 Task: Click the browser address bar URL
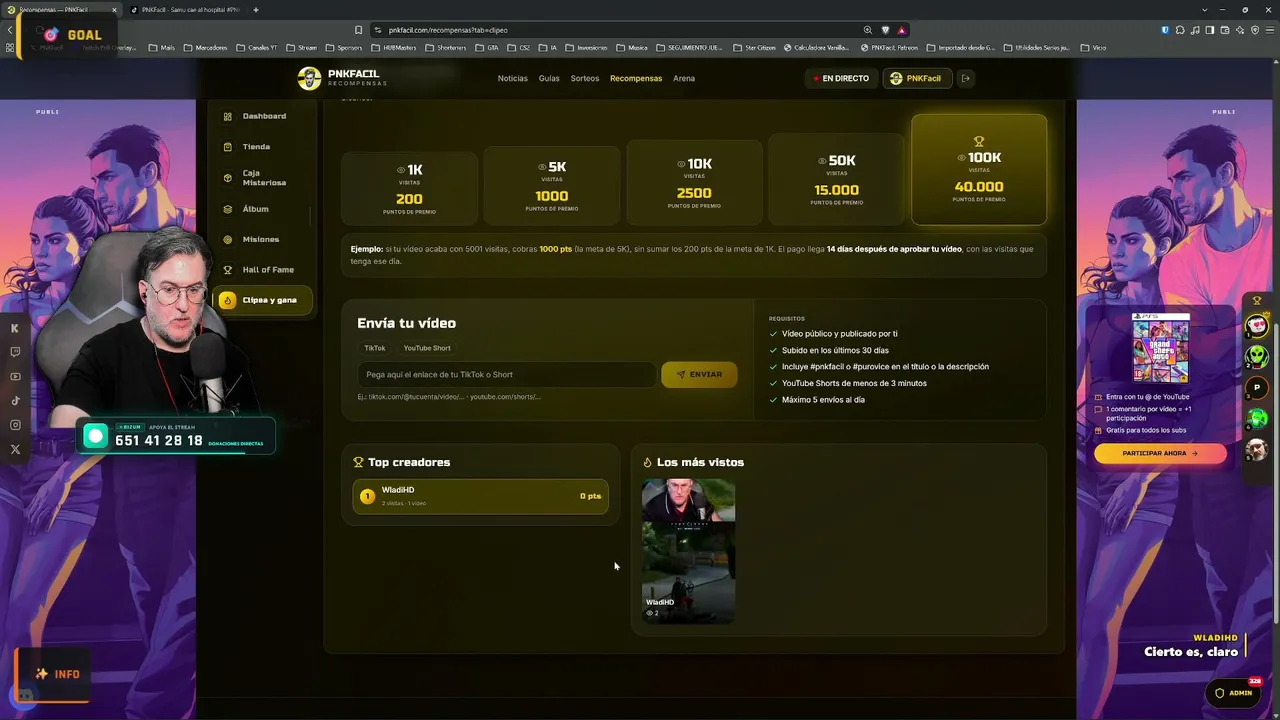point(447,30)
